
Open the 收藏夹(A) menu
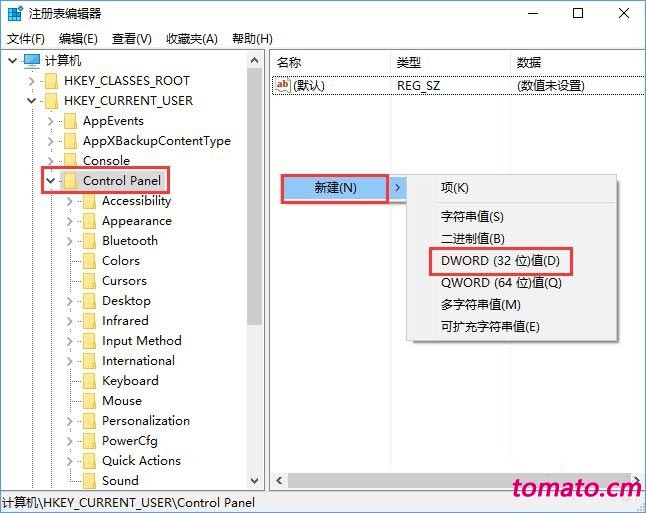[192, 39]
